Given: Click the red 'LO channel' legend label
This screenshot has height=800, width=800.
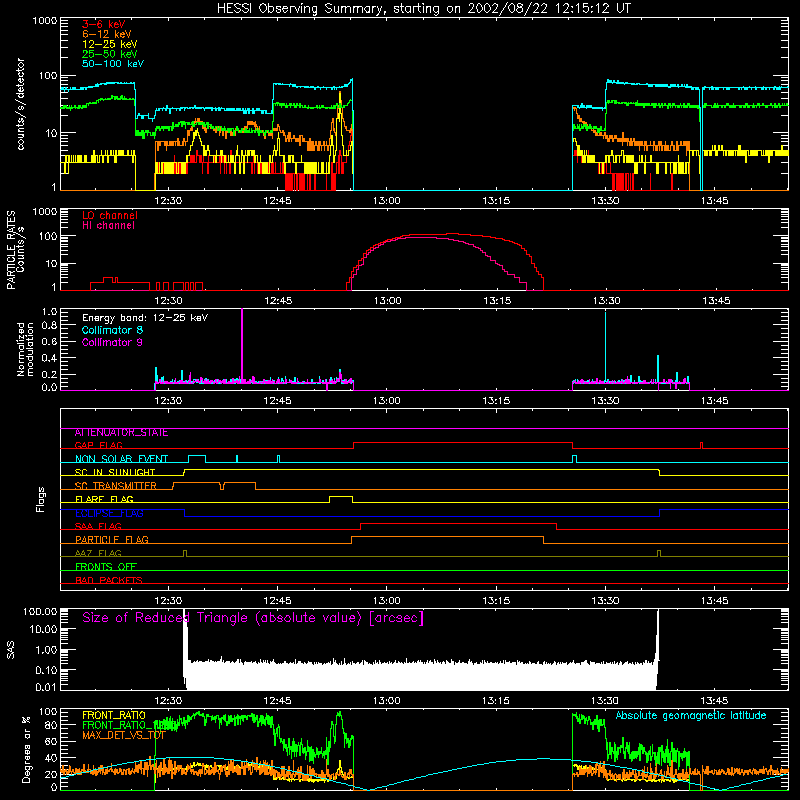Looking at the screenshot, I should (110, 215).
